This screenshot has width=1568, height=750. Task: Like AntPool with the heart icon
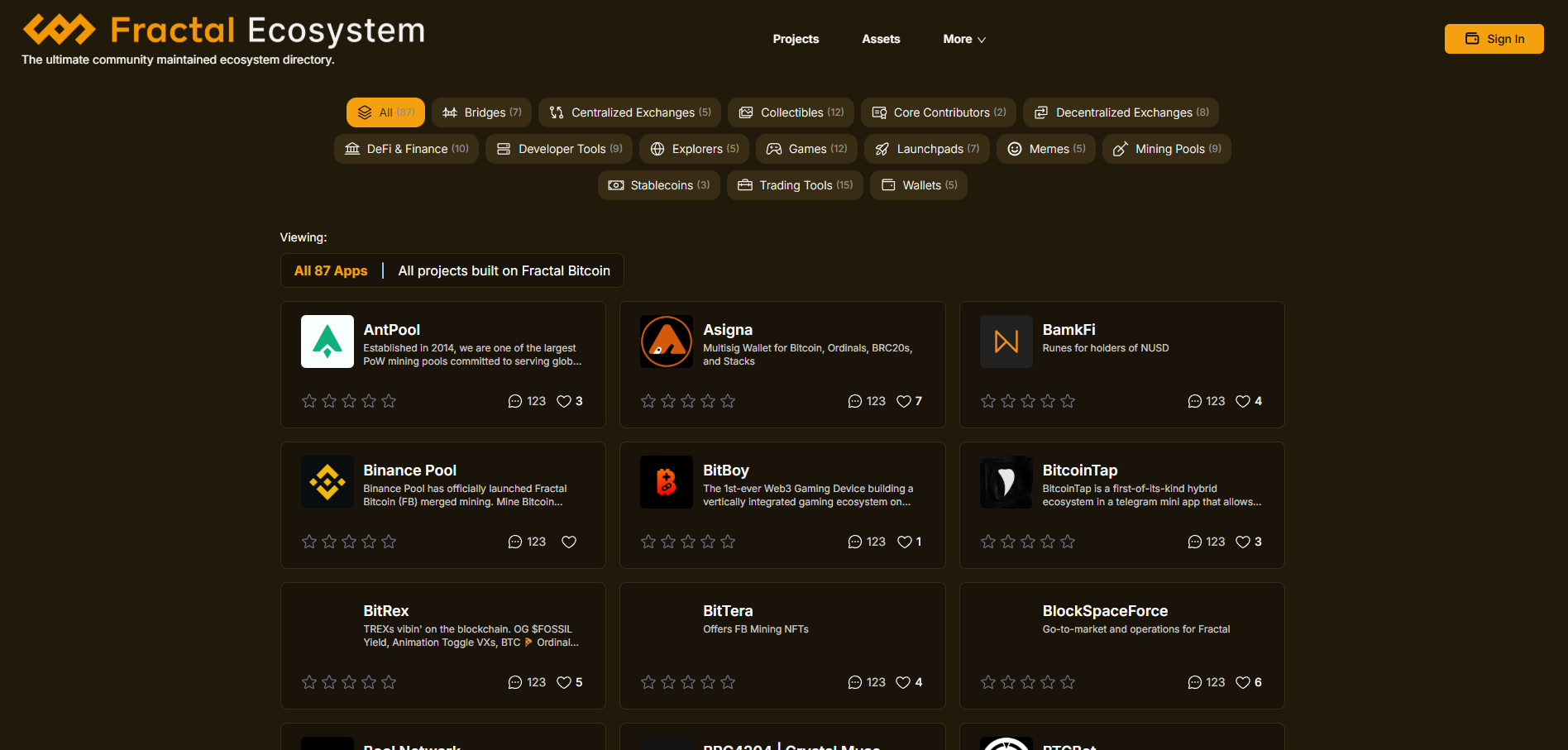(x=564, y=401)
